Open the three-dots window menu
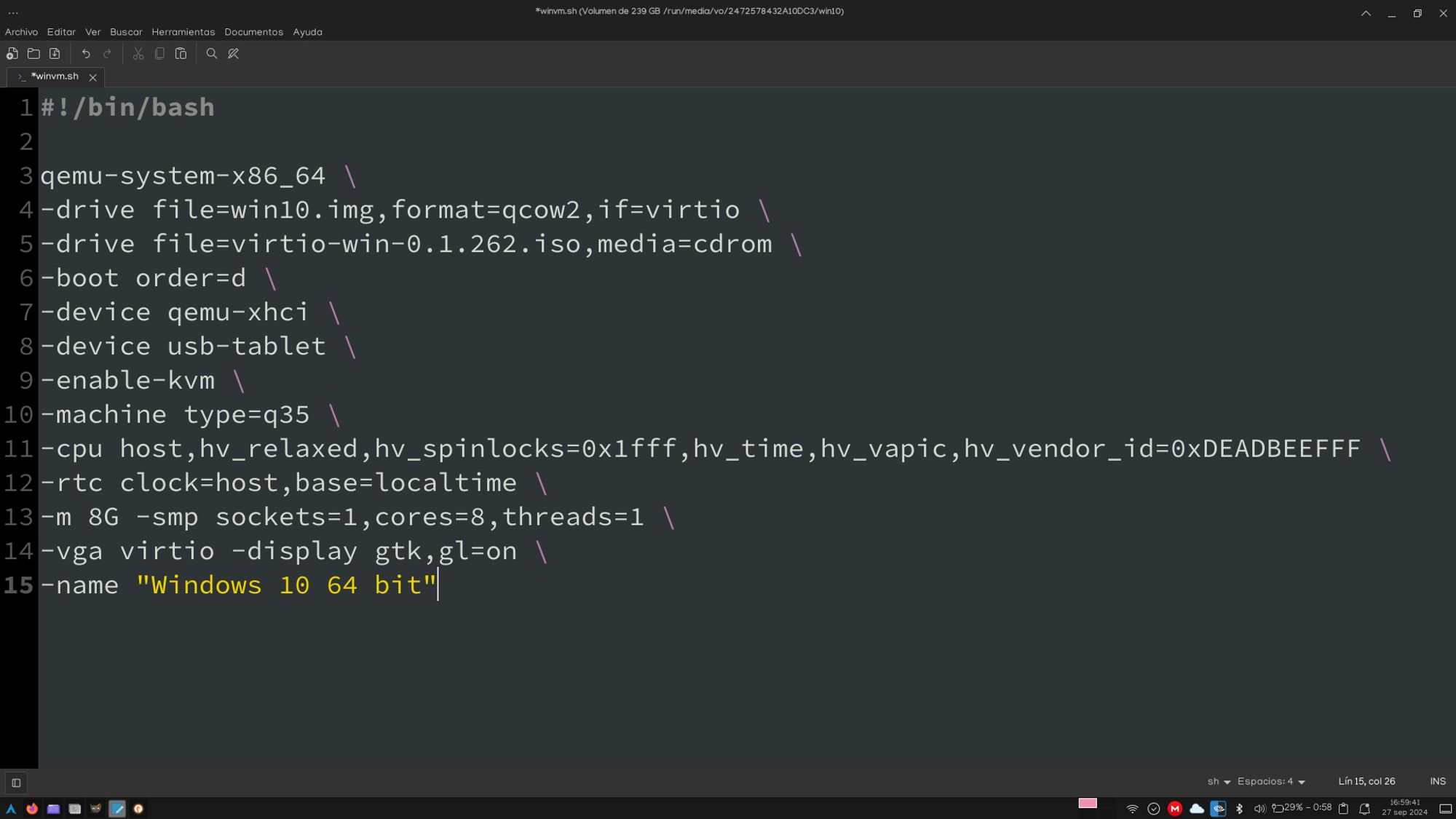 tap(13, 12)
